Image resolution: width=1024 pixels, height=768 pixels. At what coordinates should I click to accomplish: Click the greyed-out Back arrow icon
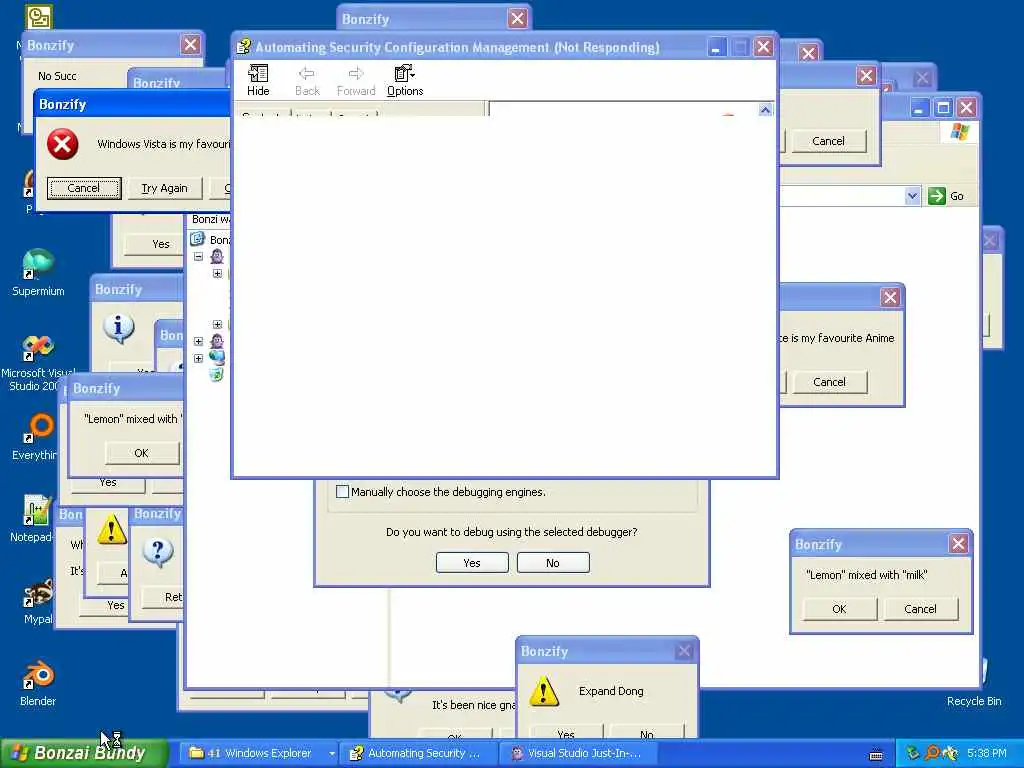click(307, 73)
